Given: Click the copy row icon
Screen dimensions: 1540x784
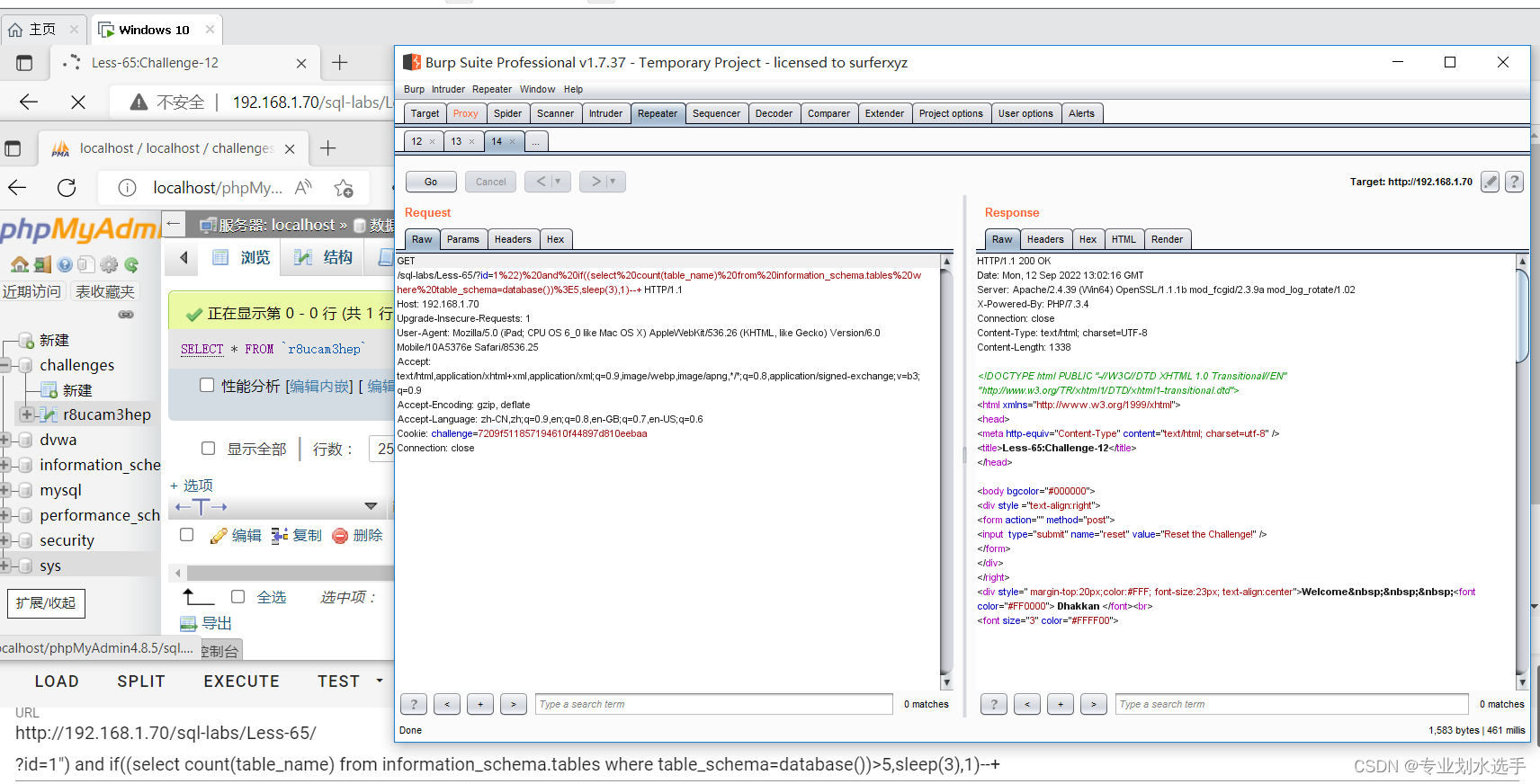Looking at the screenshot, I should point(280,536).
